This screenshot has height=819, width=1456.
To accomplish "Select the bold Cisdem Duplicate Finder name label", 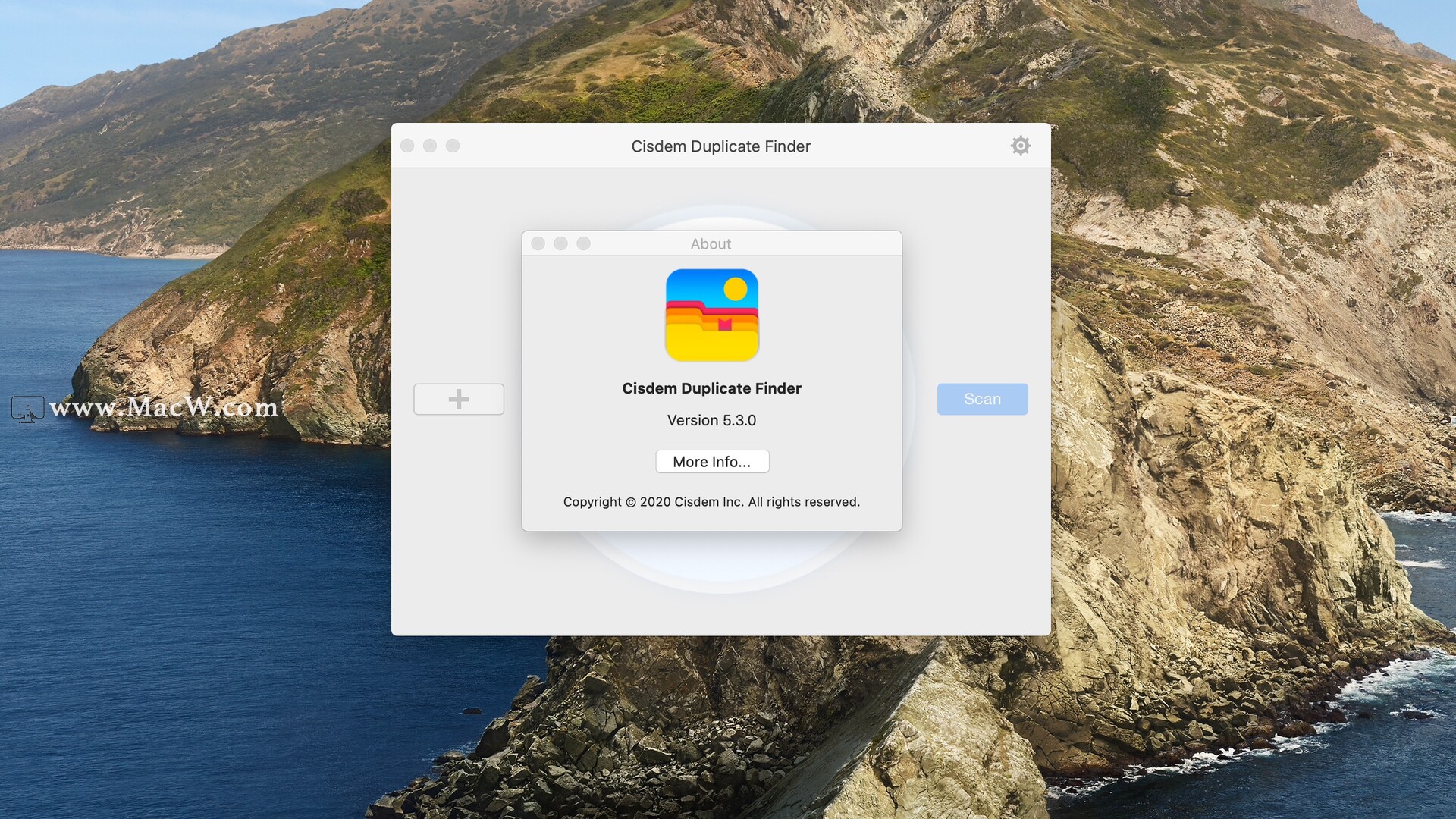I will coord(711,388).
